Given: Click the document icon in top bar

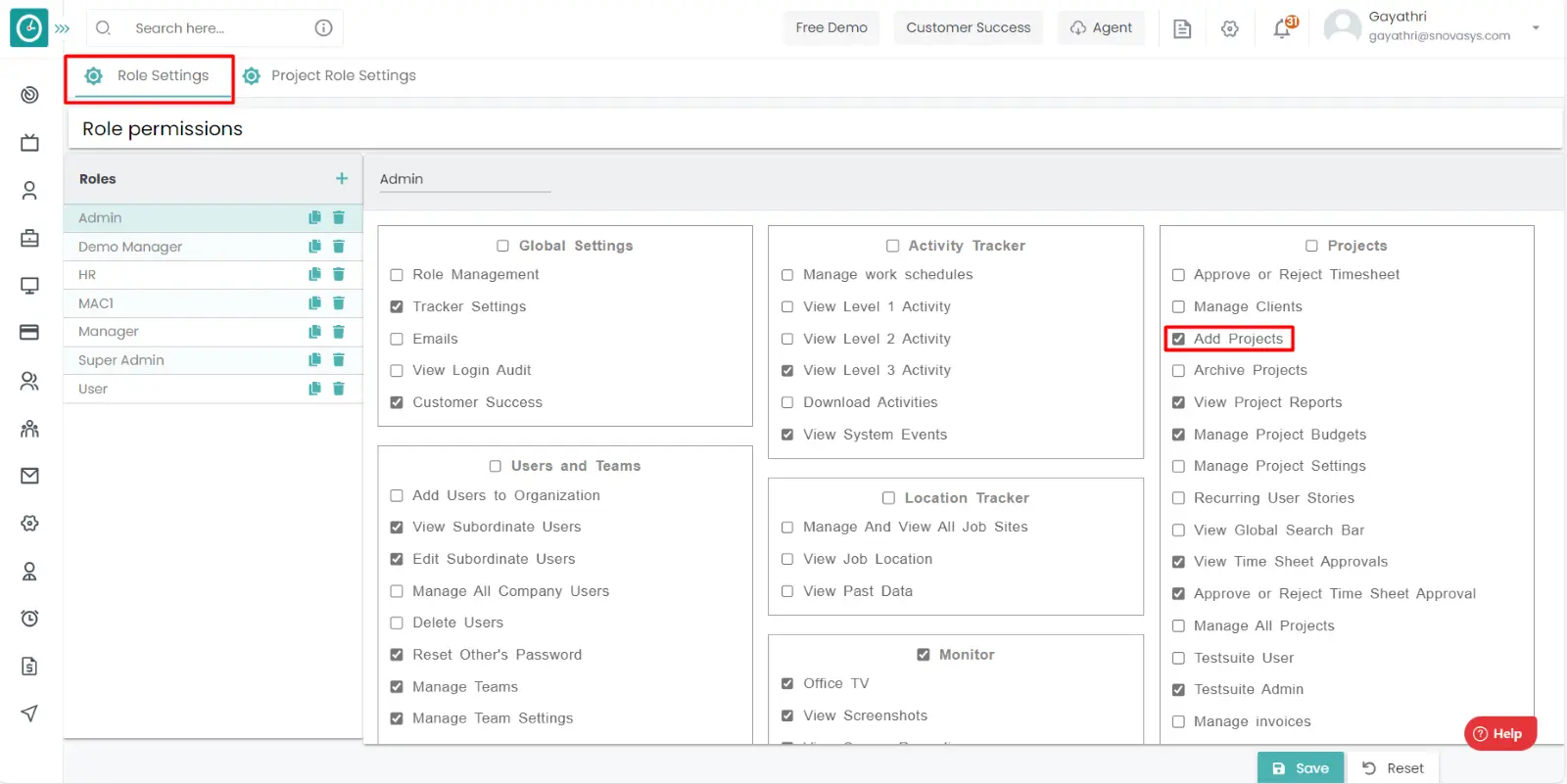Looking at the screenshot, I should click(x=1182, y=28).
